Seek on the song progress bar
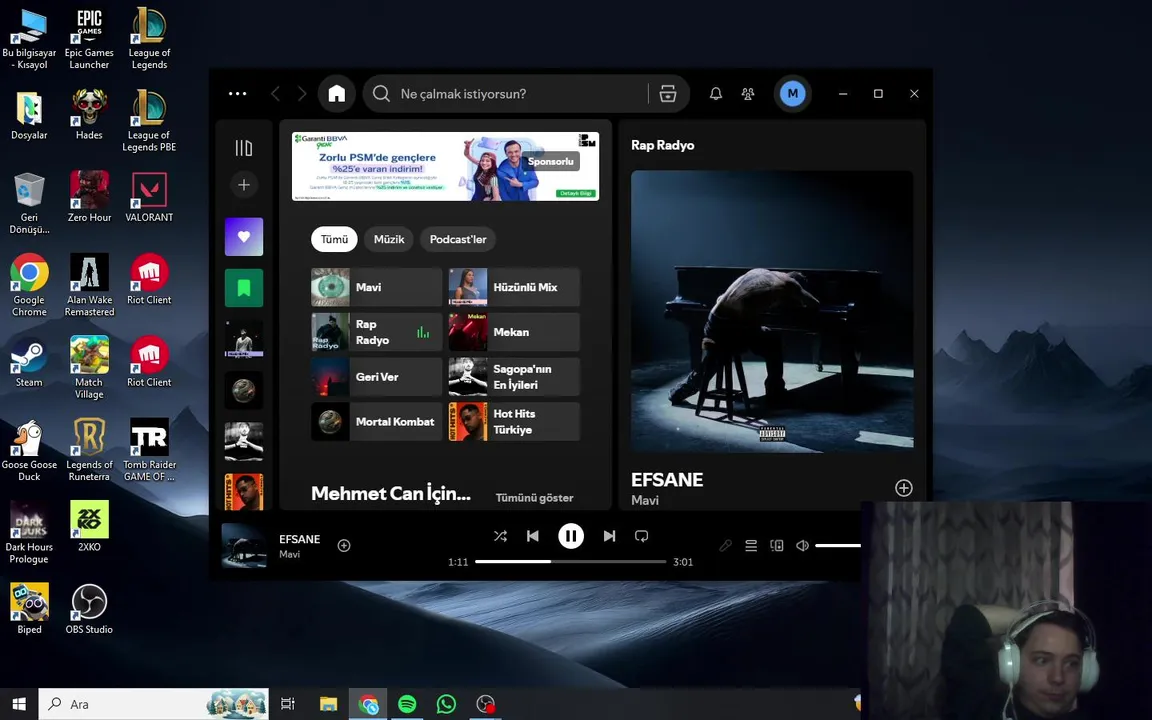 pyautogui.click(x=570, y=561)
